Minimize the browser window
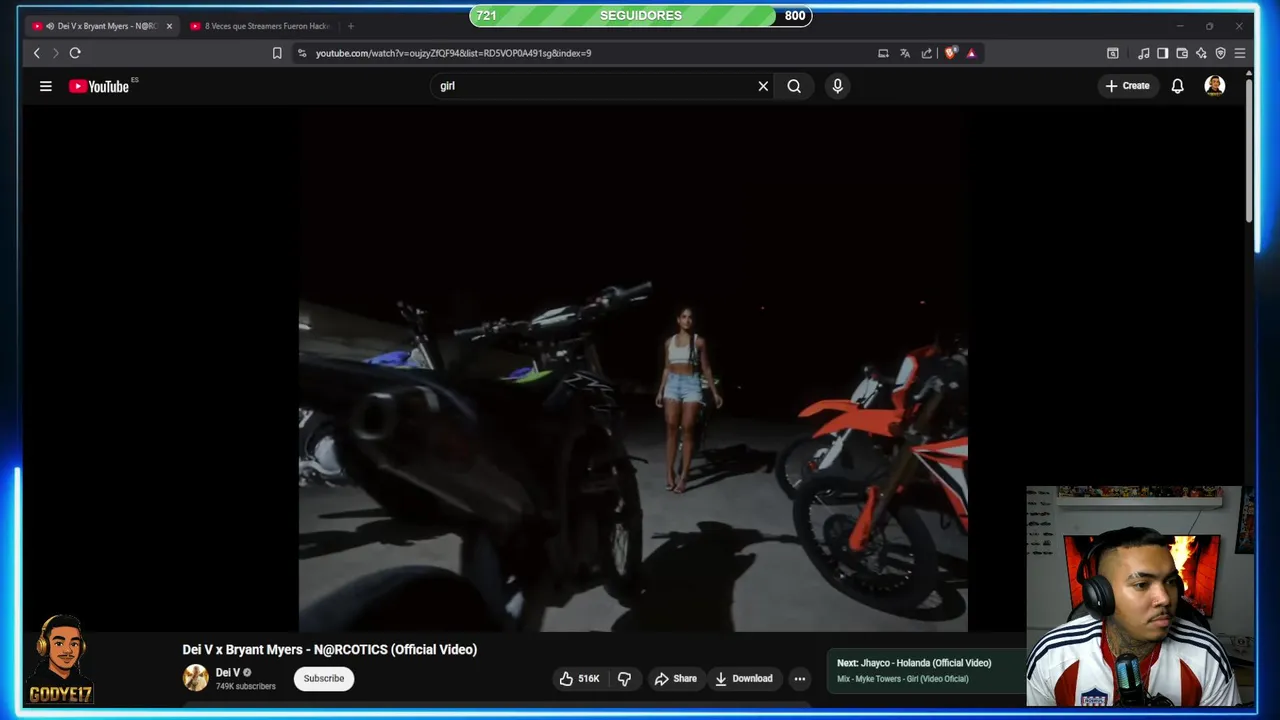This screenshot has height=720, width=1280. (1180, 26)
